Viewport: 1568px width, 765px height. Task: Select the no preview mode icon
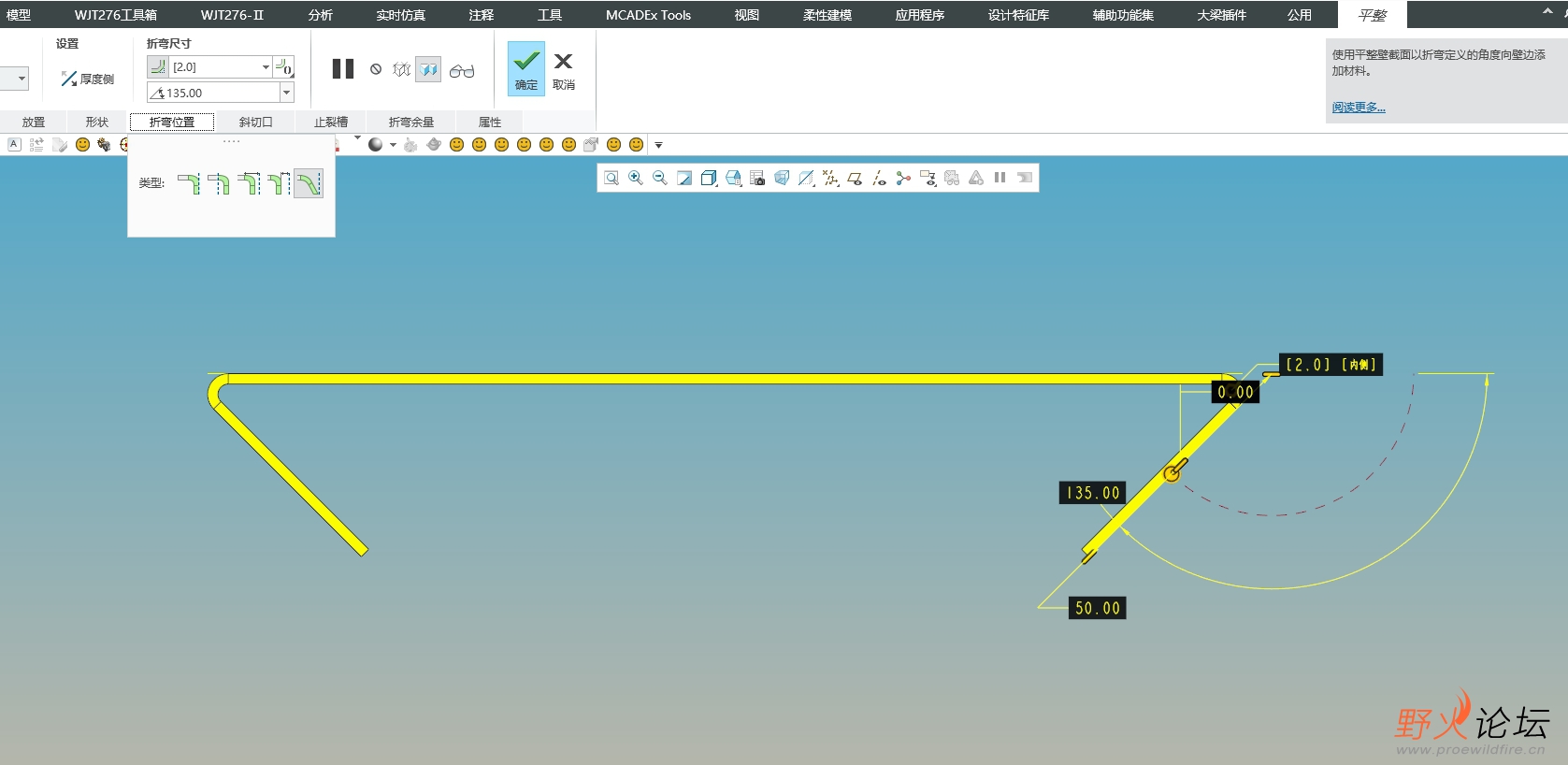tap(376, 69)
